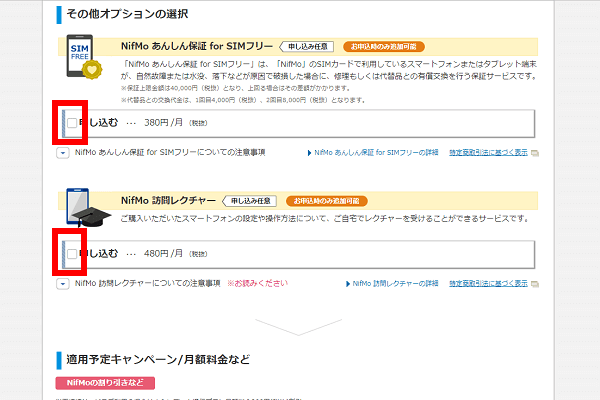Click the 380円/月 price text
Image resolution: width=600 pixels, height=400 pixels.
[x=163, y=122]
